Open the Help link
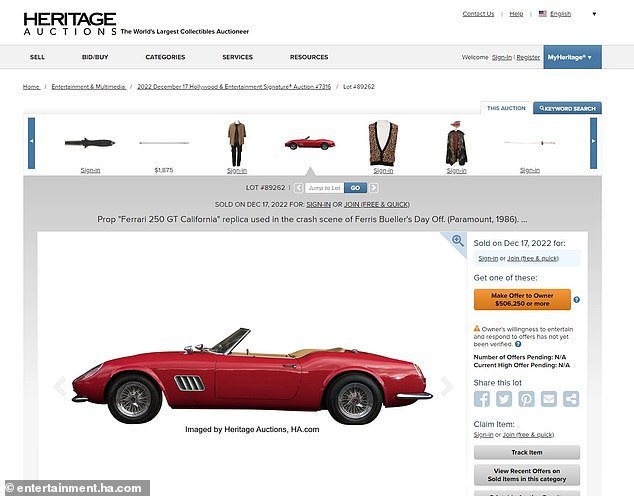The width and height of the screenshot is (634, 496). coord(516,14)
